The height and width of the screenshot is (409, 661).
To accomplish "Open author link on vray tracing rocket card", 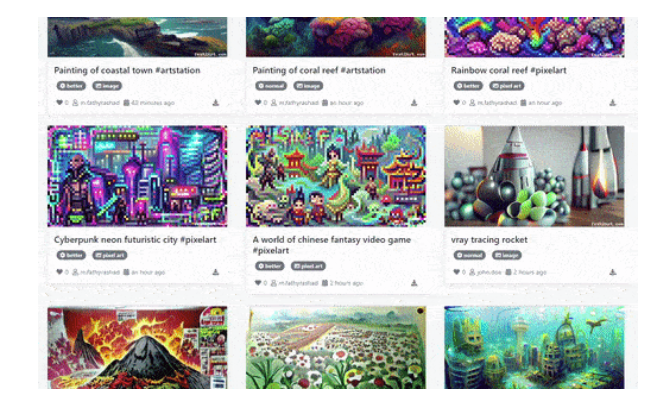I will click(x=486, y=272).
